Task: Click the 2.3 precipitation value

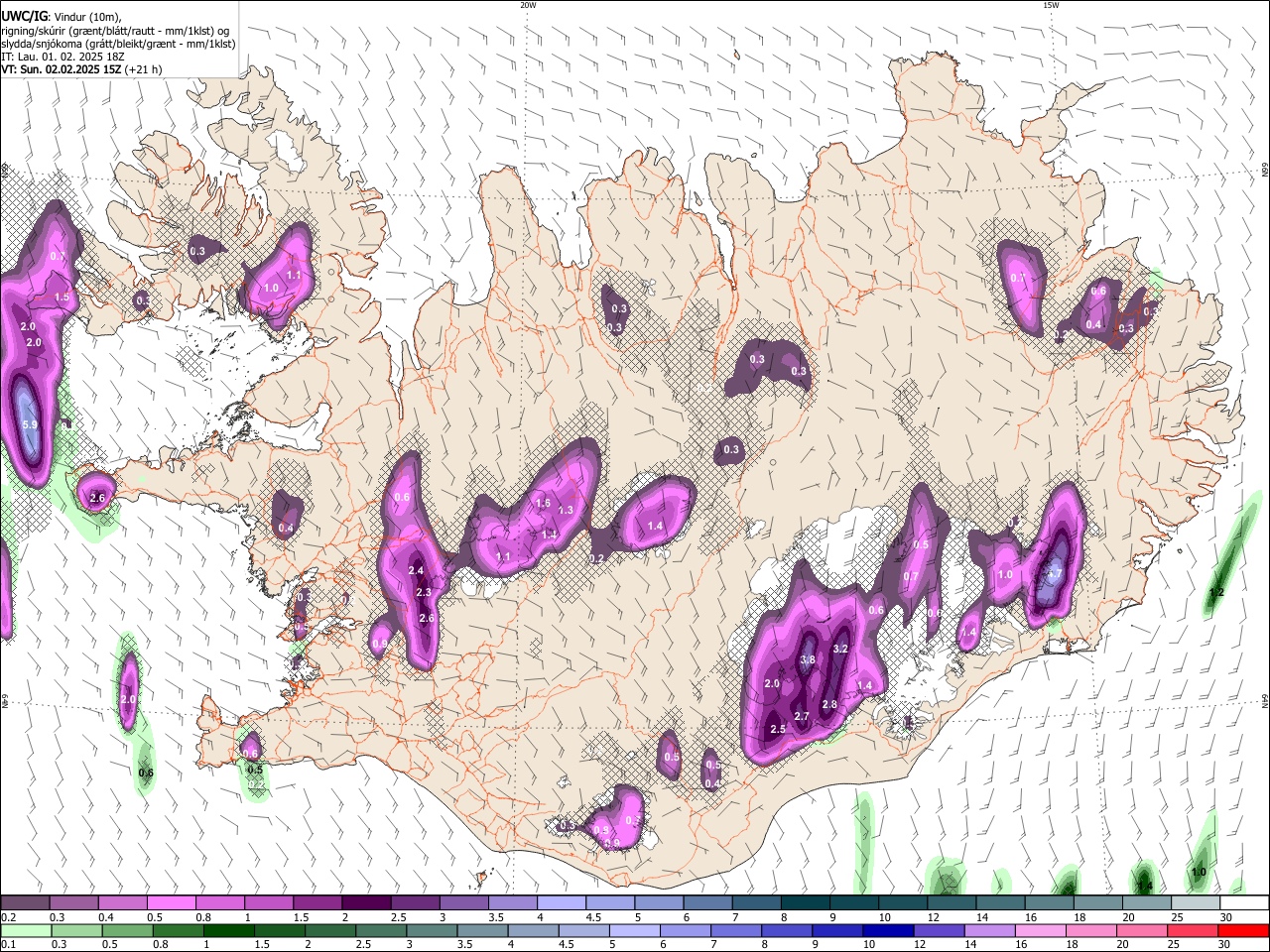Action: click(424, 592)
